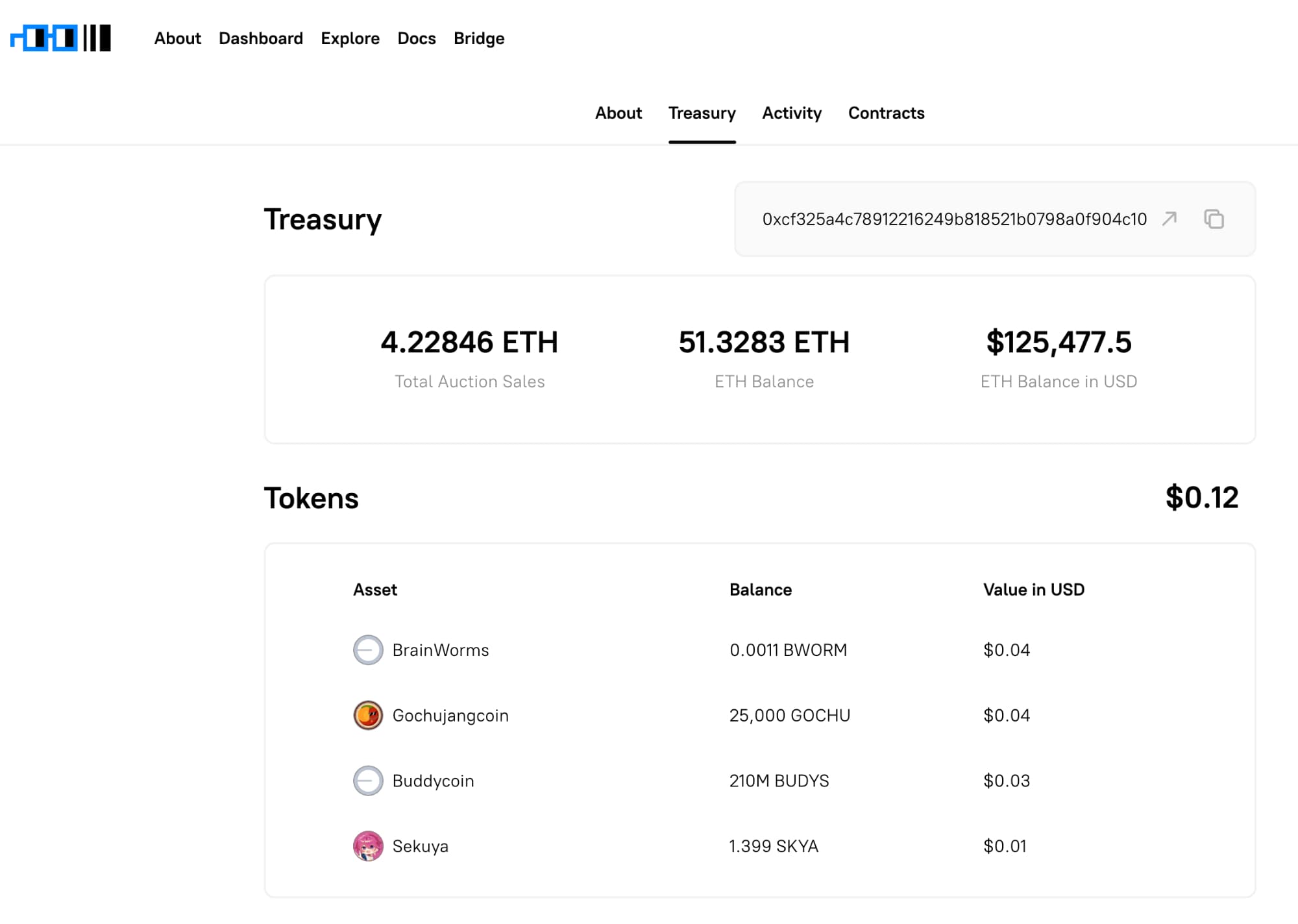
Task: Switch to the About sub-tab
Action: point(618,113)
